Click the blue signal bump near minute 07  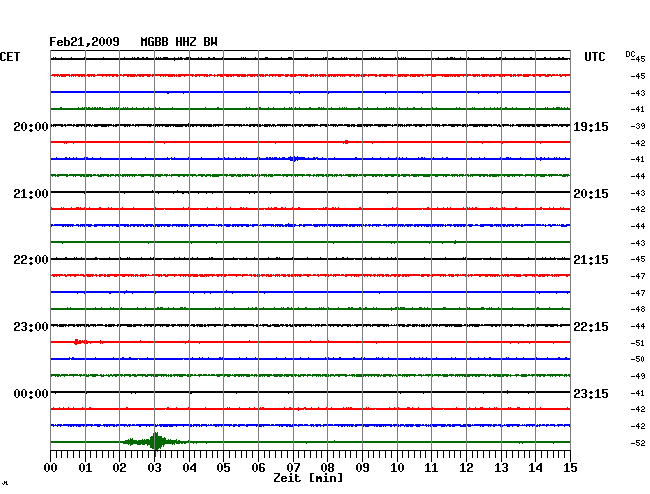coord(293,158)
